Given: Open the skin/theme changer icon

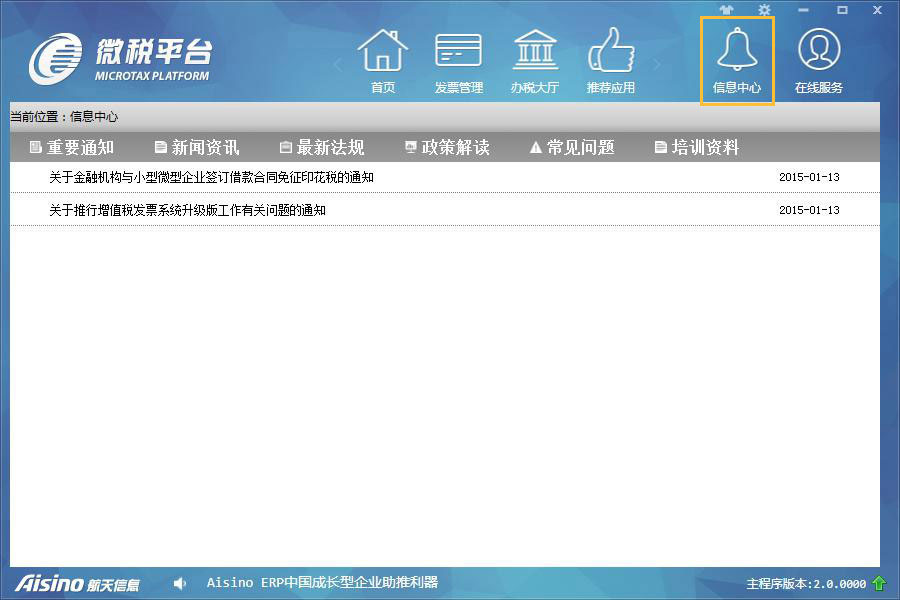Looking at the screenshot, I should coord(728,10).
